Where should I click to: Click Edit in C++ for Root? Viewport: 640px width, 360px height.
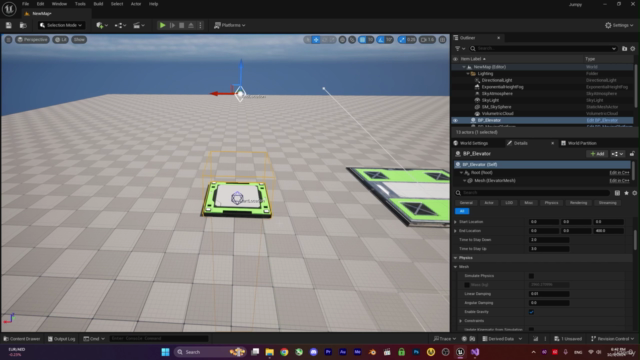pyautogui.click(x=619, y=173)
